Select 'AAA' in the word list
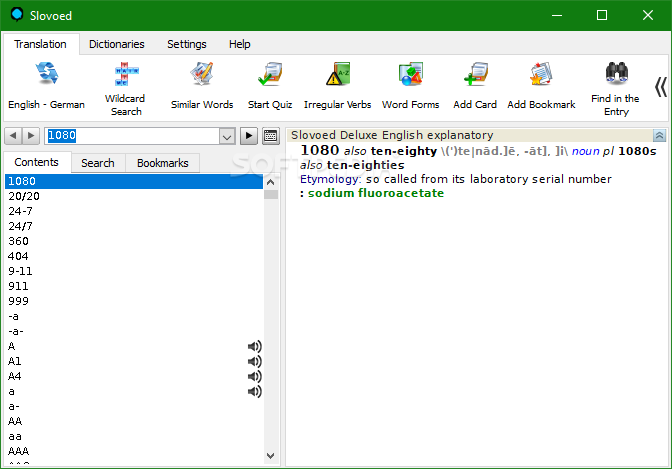The height and width of the screenshot is (469, 672). pyautogui.click(x=134, y=451)
